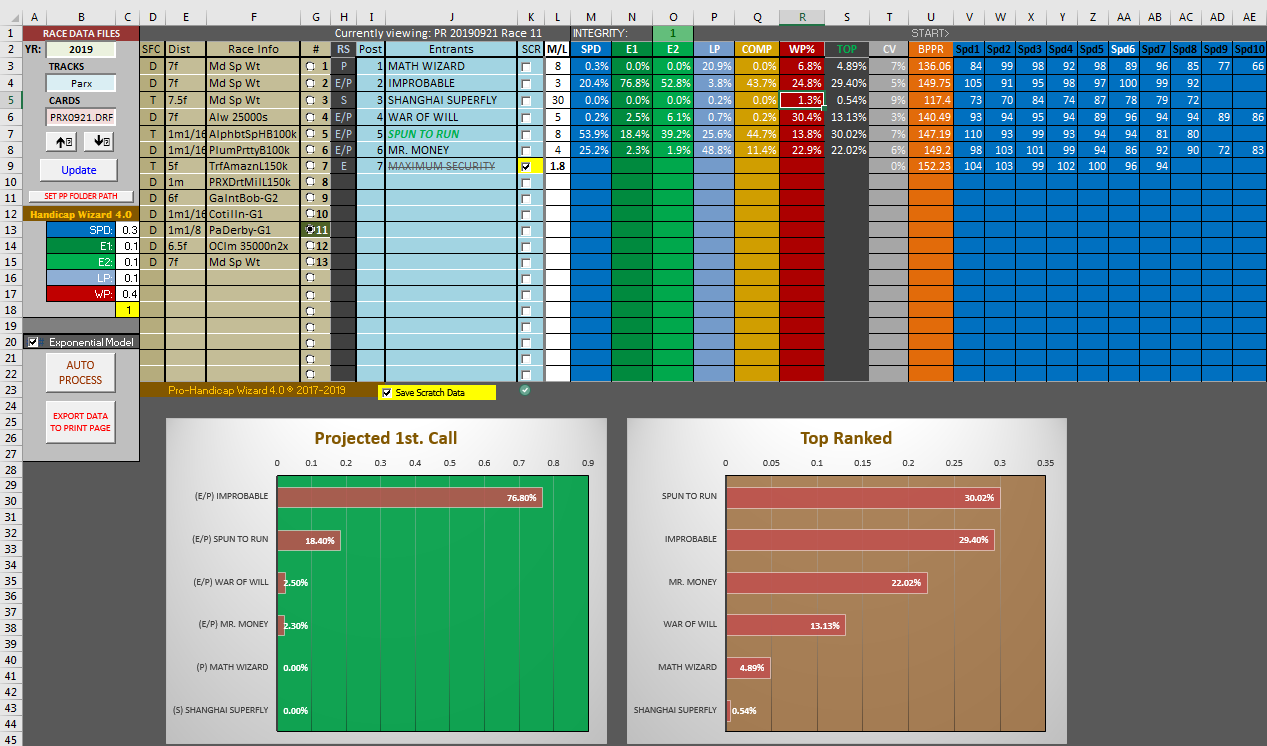Select column R header
1267x746 pixels.
click(x=802, y=17)
